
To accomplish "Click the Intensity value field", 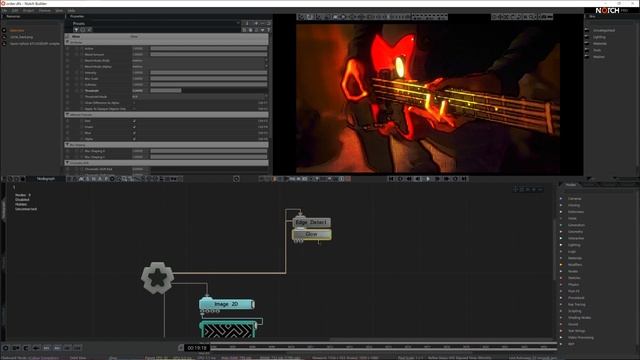I will (140, 73).
